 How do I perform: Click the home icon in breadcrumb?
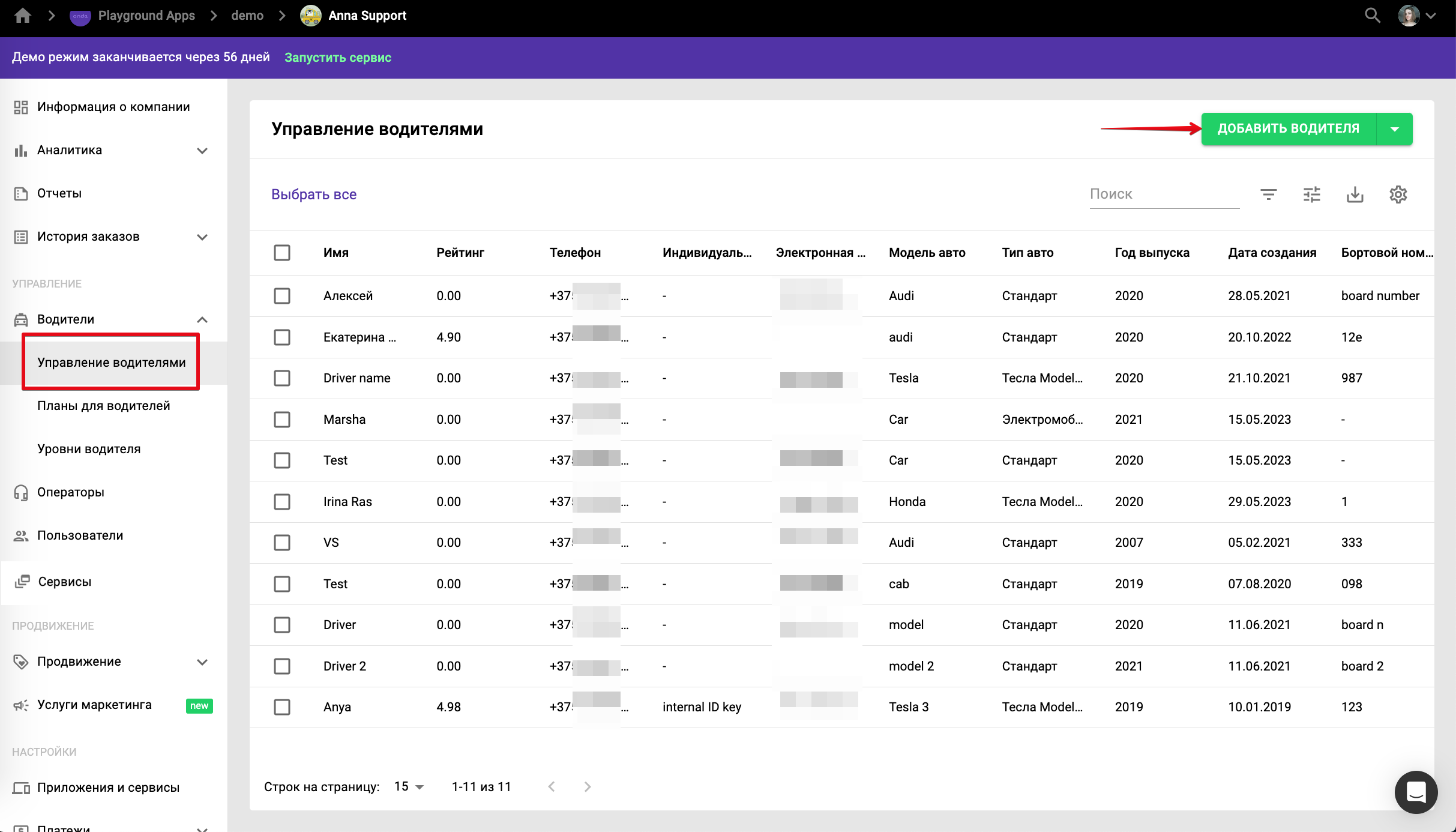point(23,16)
